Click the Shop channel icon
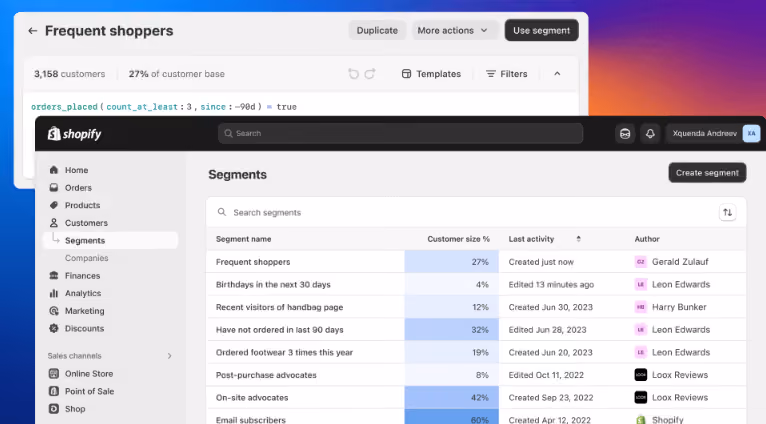Viewport: 766px width, 424px height. point(54,409)
